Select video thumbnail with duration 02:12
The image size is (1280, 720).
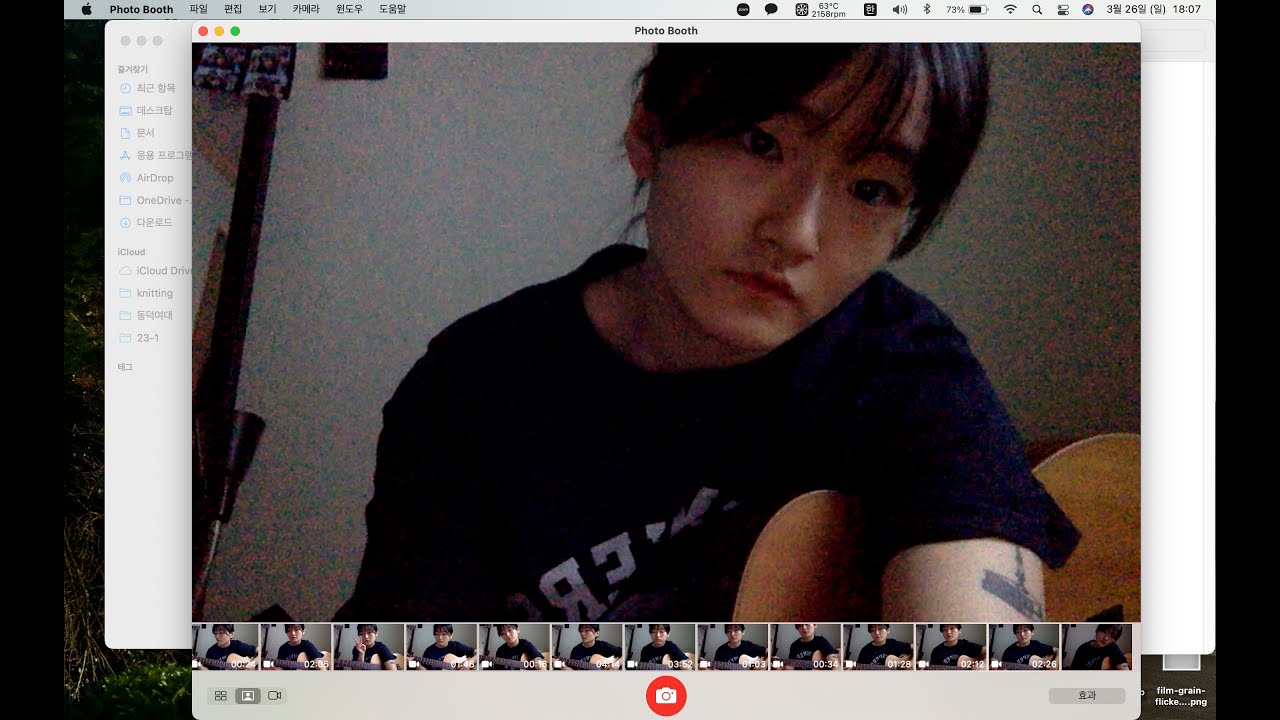pyautogui.click(x=951, y=647)
